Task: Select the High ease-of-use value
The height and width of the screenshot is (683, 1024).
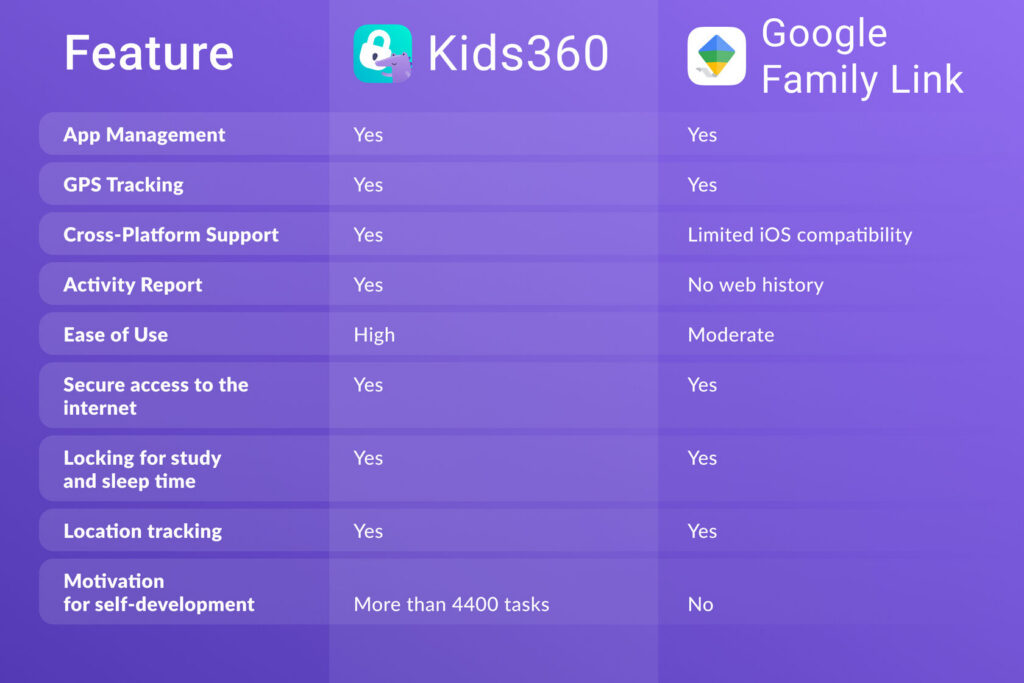Action: coord(374,335)
